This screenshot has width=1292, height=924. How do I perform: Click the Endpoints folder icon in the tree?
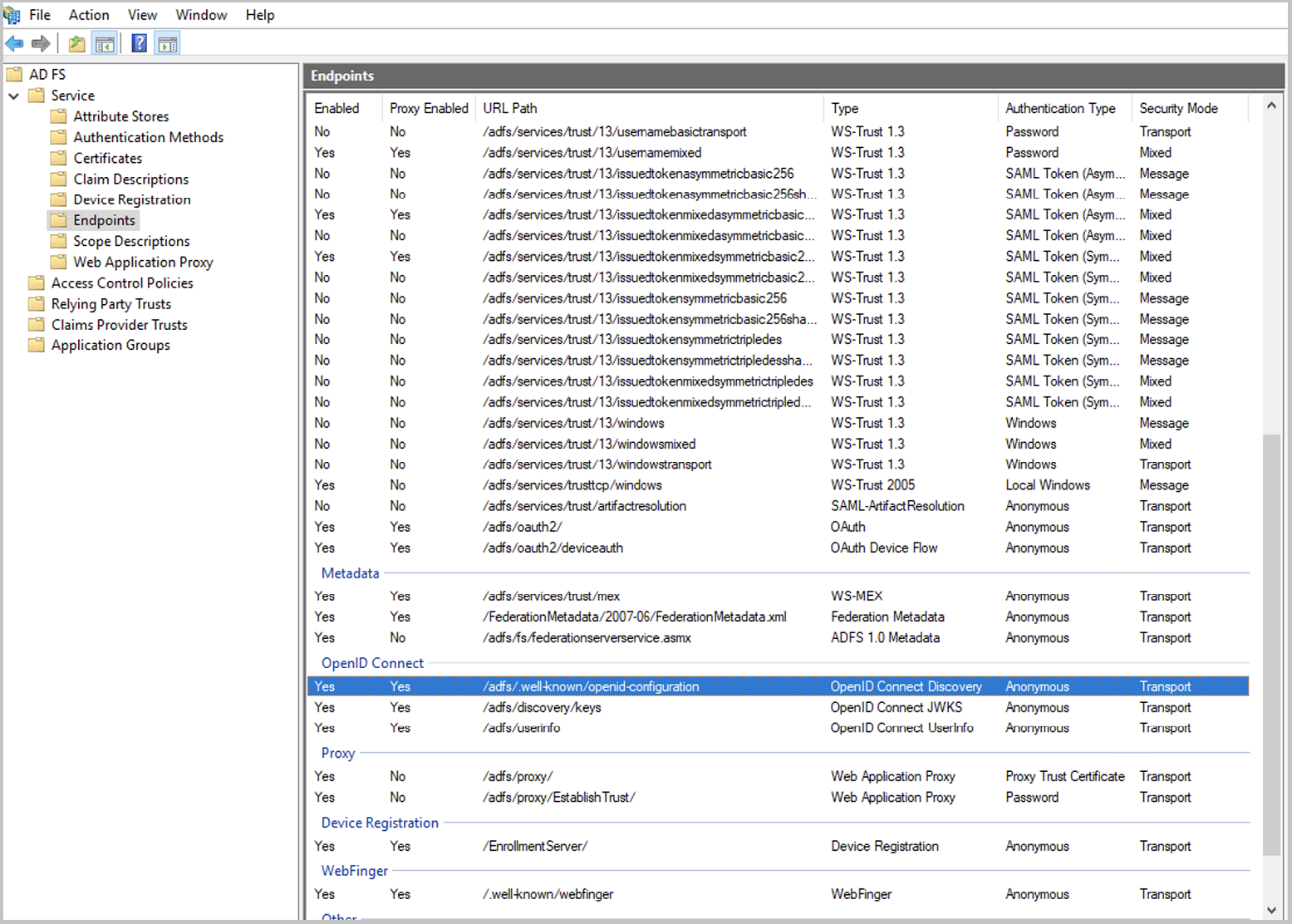(x=59, y=219)
